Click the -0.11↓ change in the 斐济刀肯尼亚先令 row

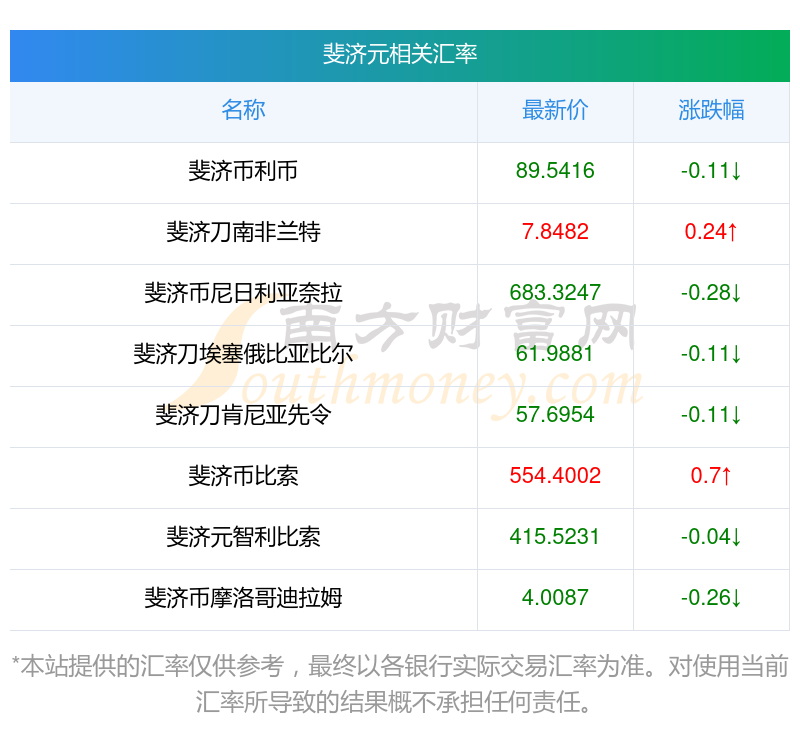pyautogui.click(x=711, y=415)
